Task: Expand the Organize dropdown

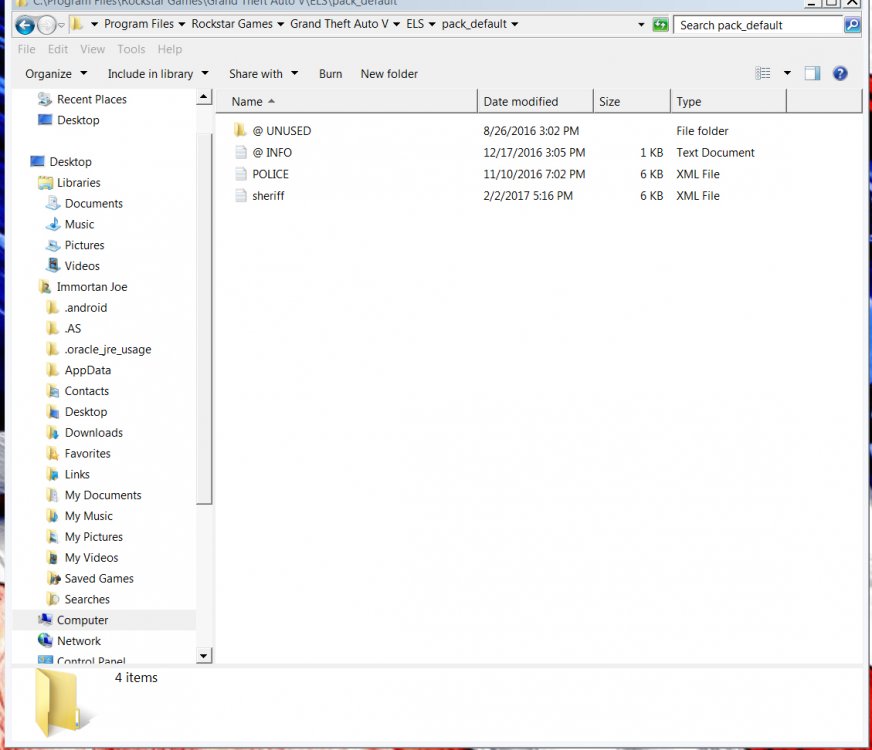Action: [x=56, y=74]
